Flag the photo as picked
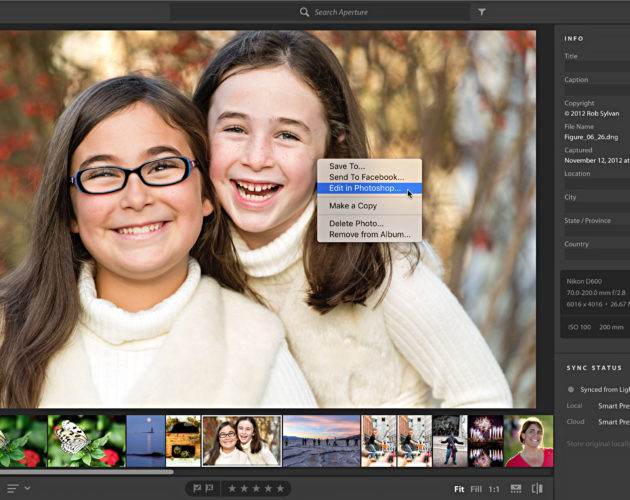This screenshot has width=630, height=500. coord(197,488)
